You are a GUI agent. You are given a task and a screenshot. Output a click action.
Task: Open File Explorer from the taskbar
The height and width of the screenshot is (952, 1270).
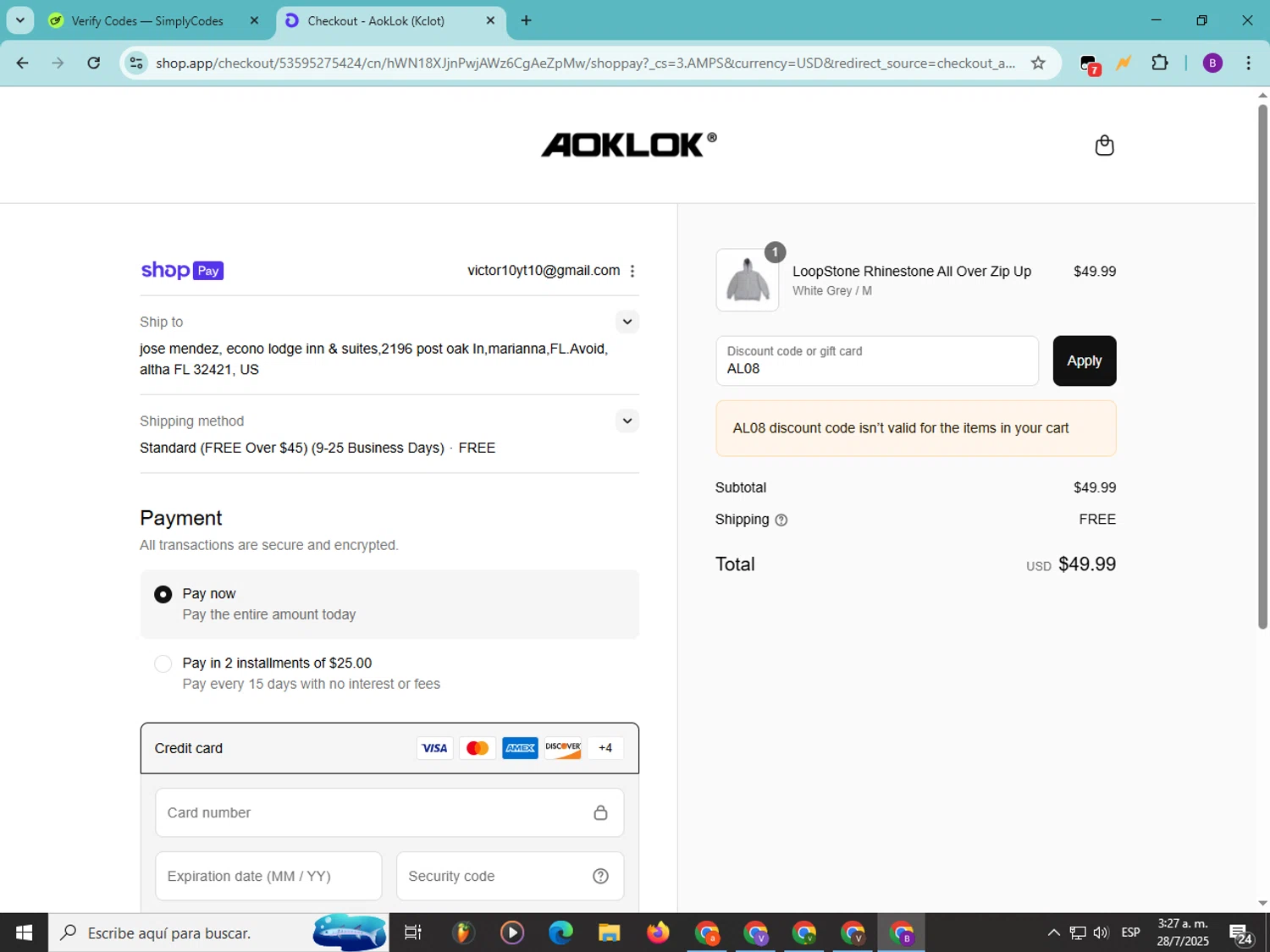coord(609,933)
